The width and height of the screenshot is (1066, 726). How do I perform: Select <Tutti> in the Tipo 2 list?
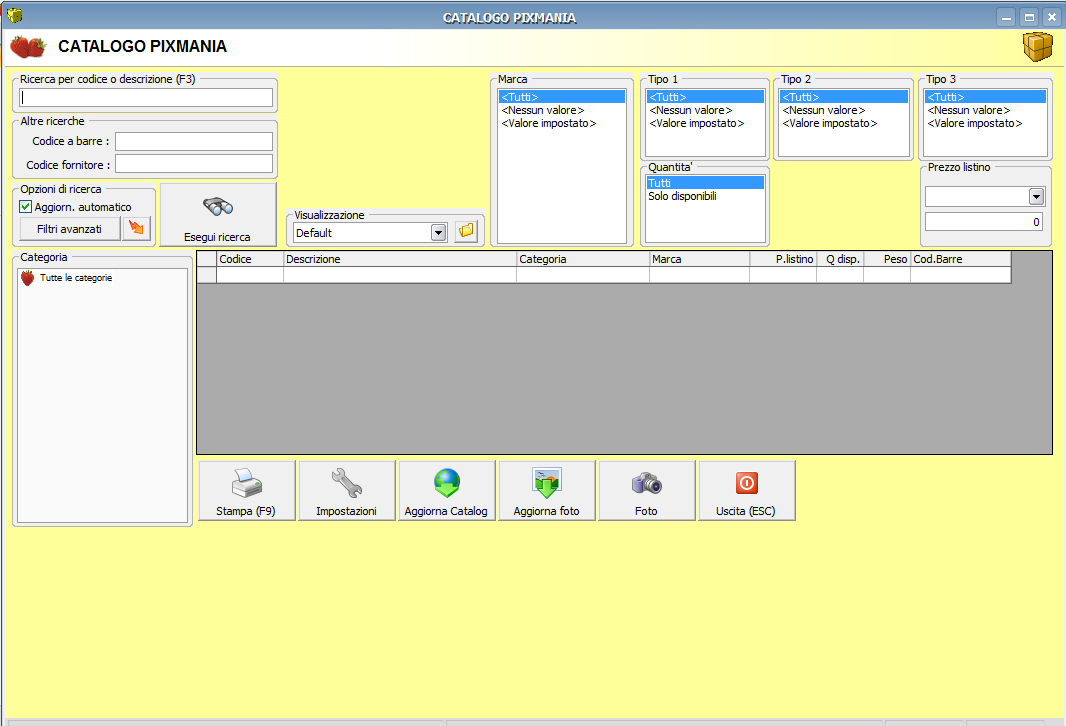coord(843,97)
